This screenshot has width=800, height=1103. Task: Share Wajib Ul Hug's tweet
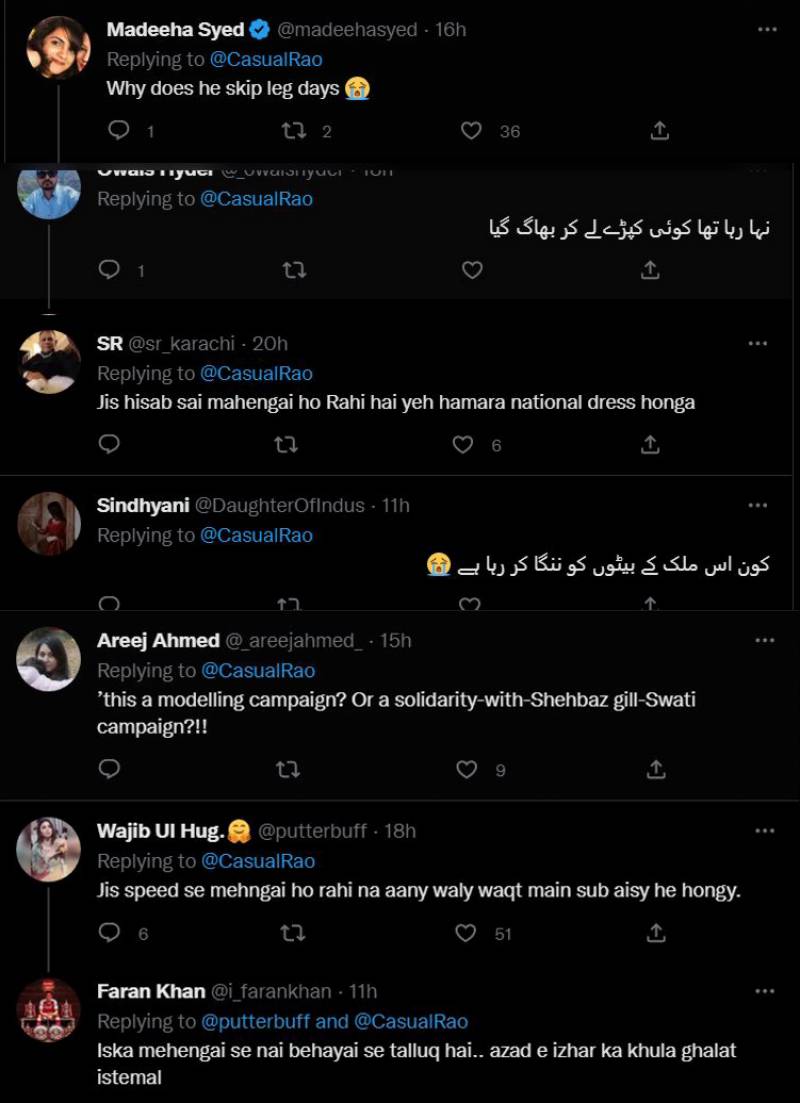click(x=656, y=933)
